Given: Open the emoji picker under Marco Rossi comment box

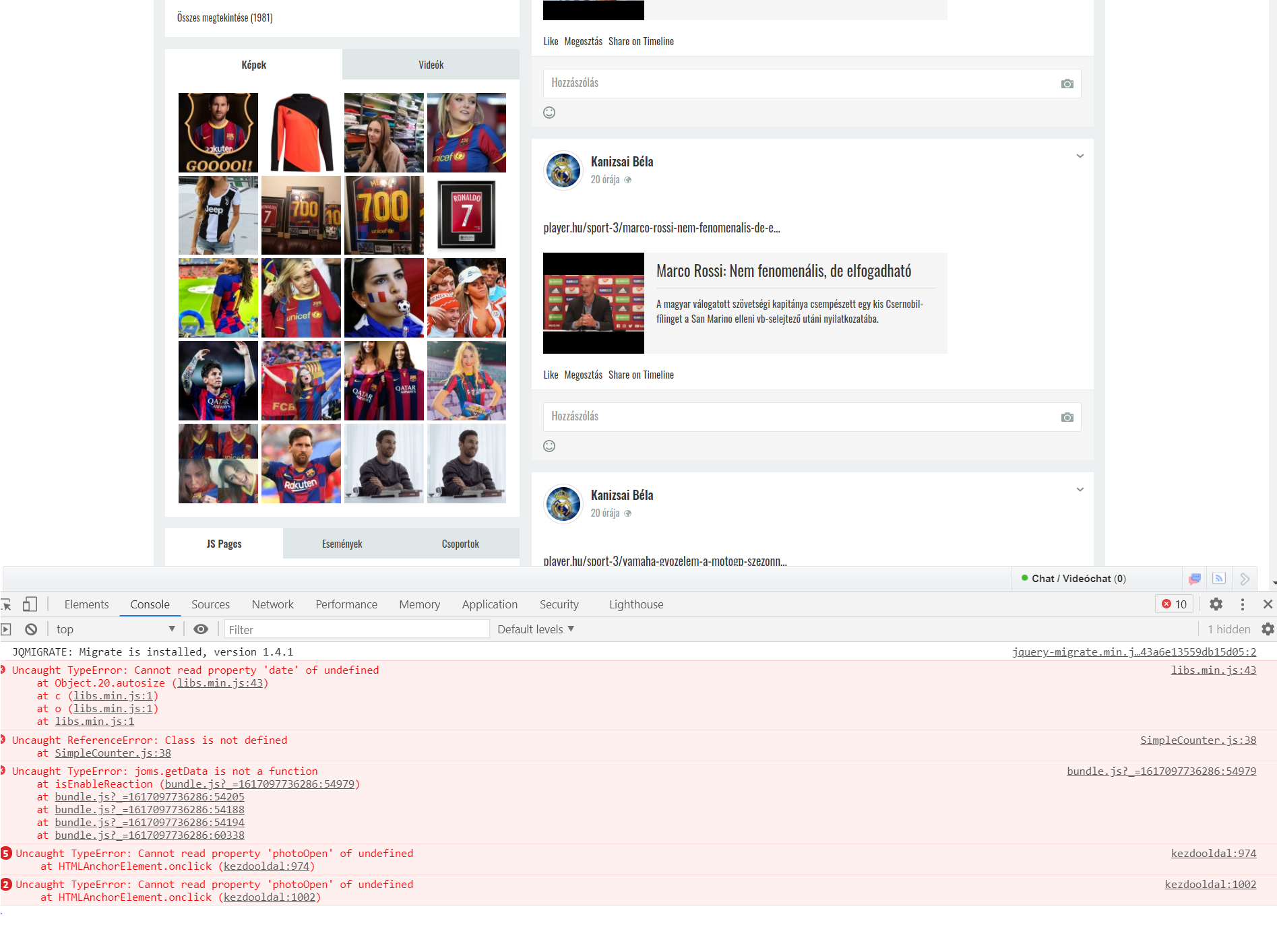Looking at the screenshot, I should [x=549, y=446].
